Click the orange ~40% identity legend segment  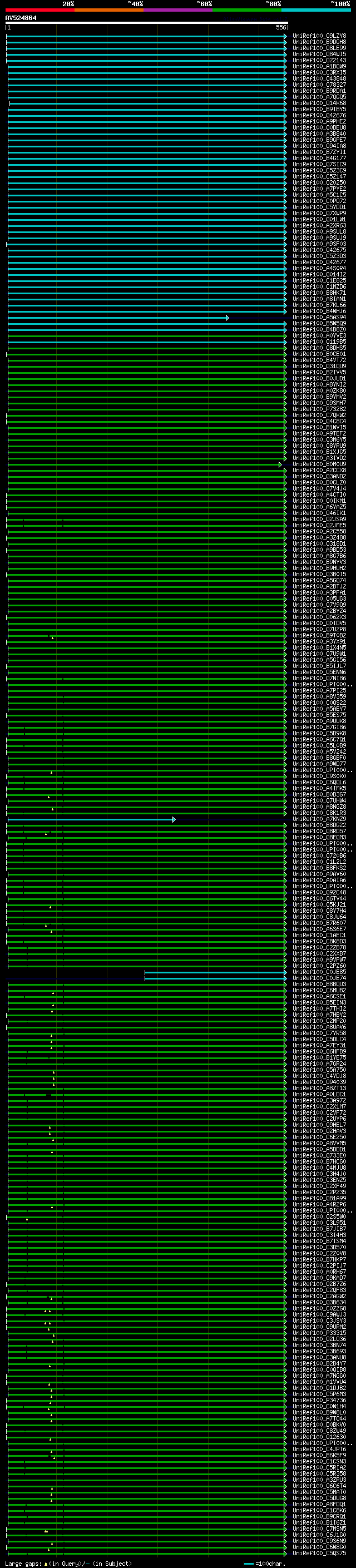click(109, 11)
